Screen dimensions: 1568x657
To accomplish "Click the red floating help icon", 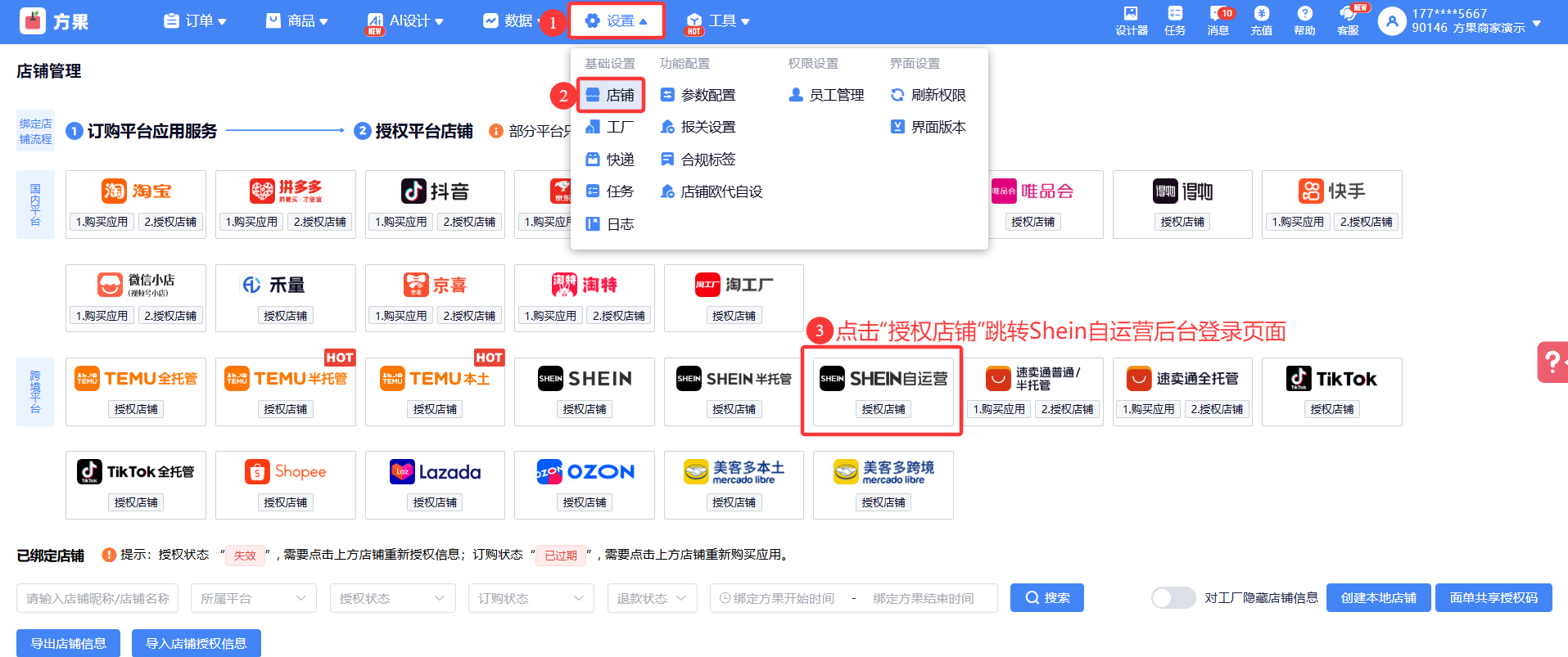I will pos(1552,362).
